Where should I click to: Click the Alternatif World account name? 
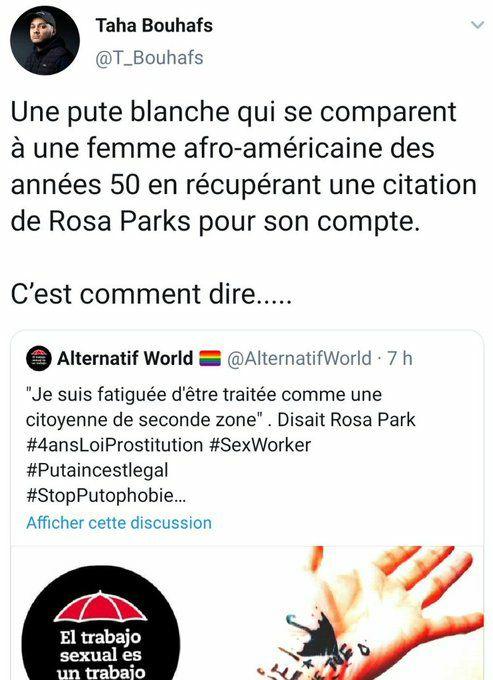125,358
